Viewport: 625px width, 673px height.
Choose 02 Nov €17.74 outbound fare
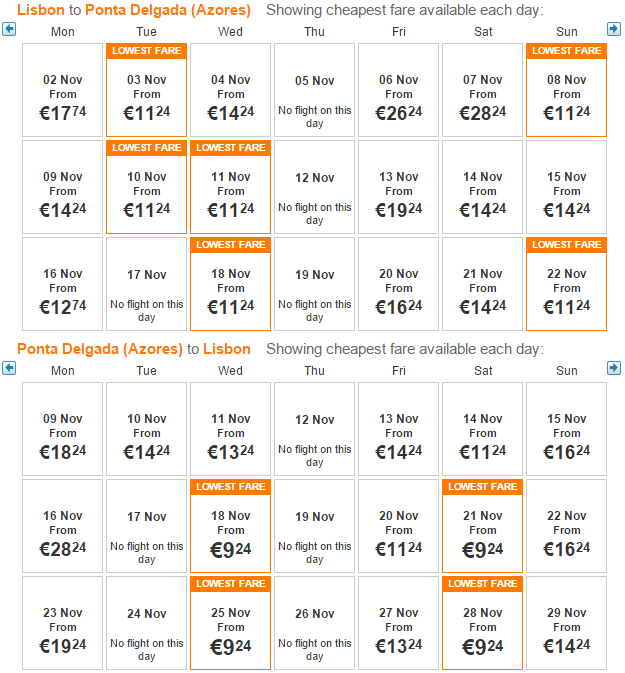click(x=63, y=90)
